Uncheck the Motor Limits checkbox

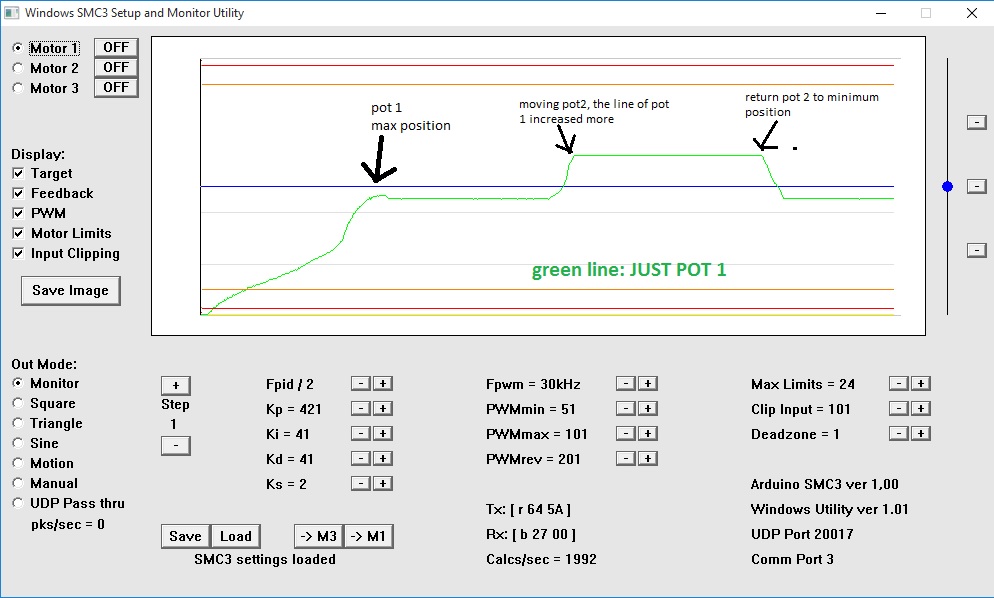click(x=18, y=233)
